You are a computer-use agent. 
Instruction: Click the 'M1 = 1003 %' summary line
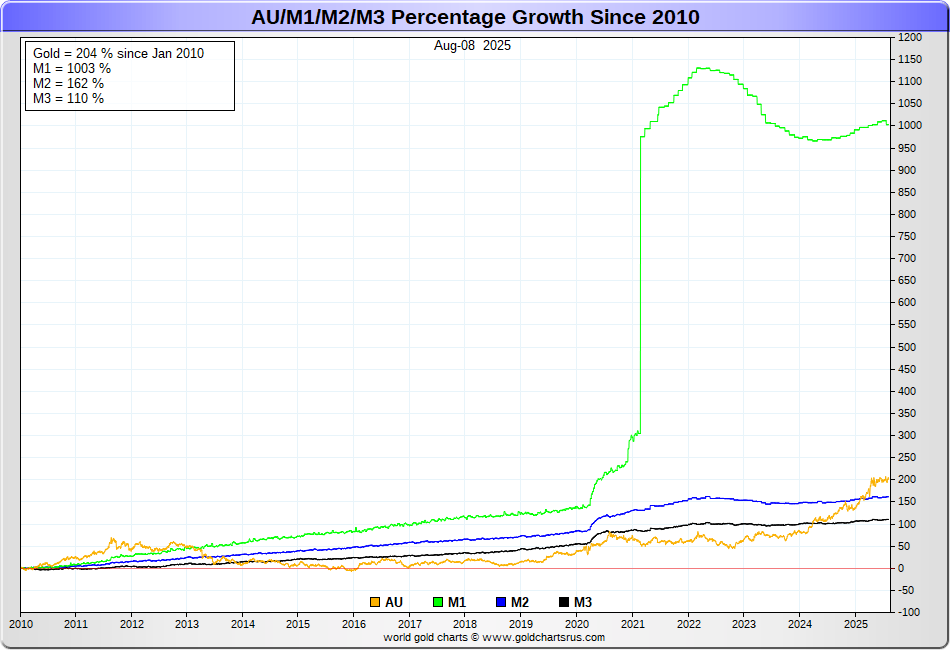pyautogui.click(x=72, y=69)
